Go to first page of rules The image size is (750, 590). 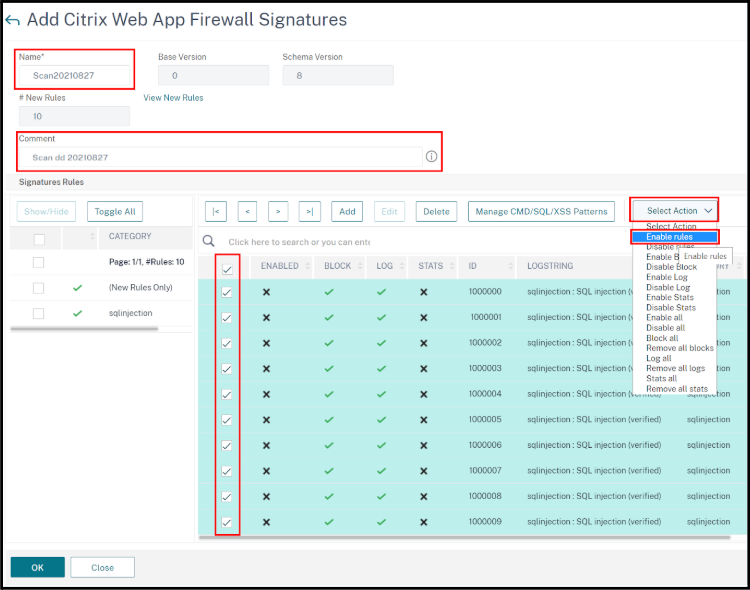216,212
